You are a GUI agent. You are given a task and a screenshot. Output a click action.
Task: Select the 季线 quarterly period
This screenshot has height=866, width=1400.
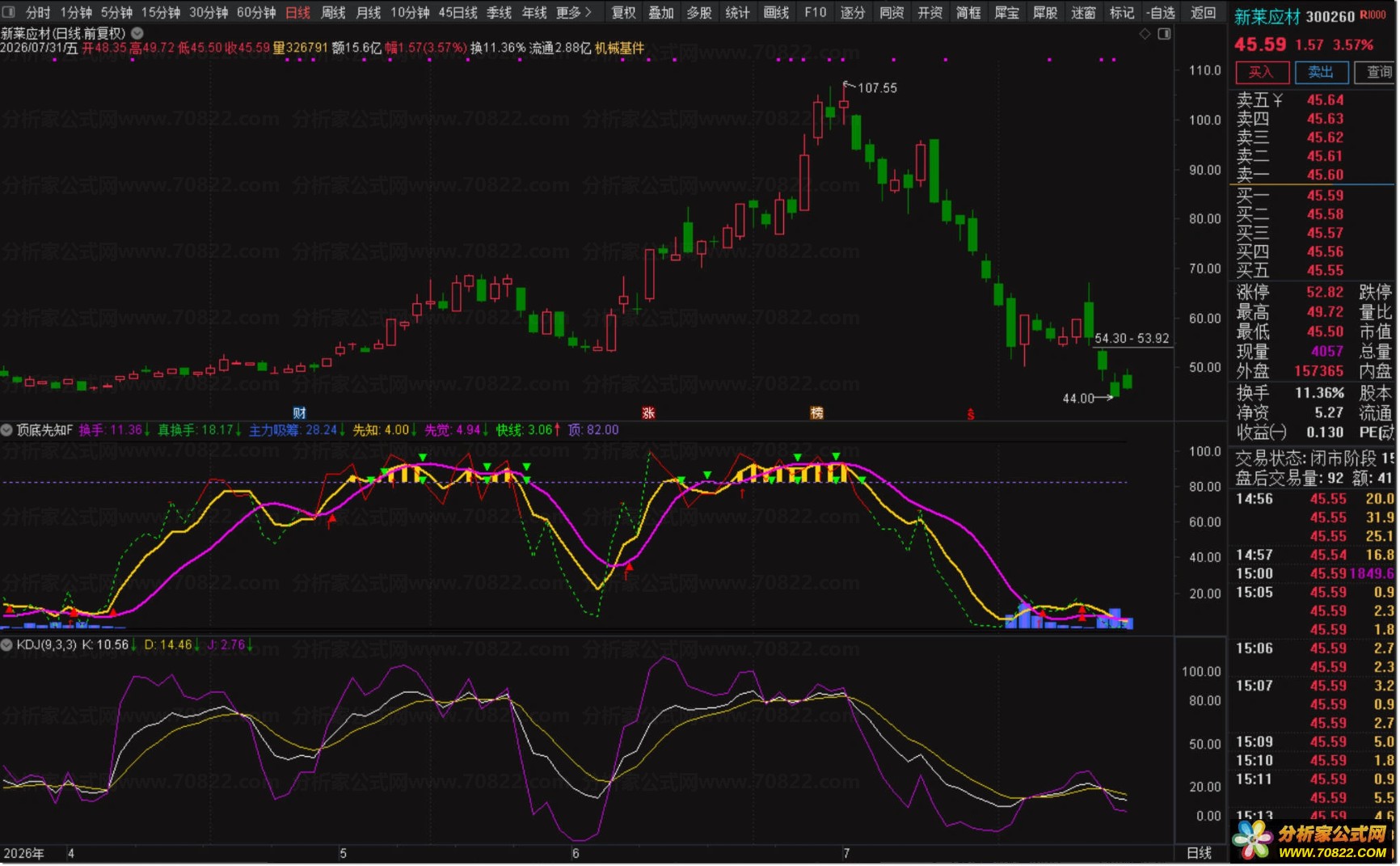499,12
